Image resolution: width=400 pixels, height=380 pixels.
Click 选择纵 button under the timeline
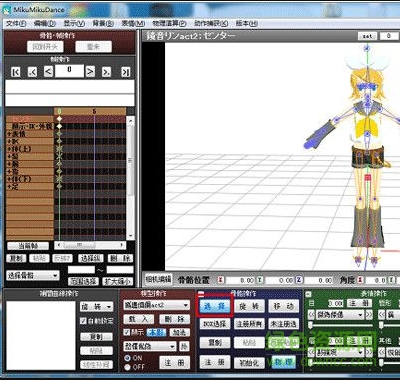pos(91,258)
